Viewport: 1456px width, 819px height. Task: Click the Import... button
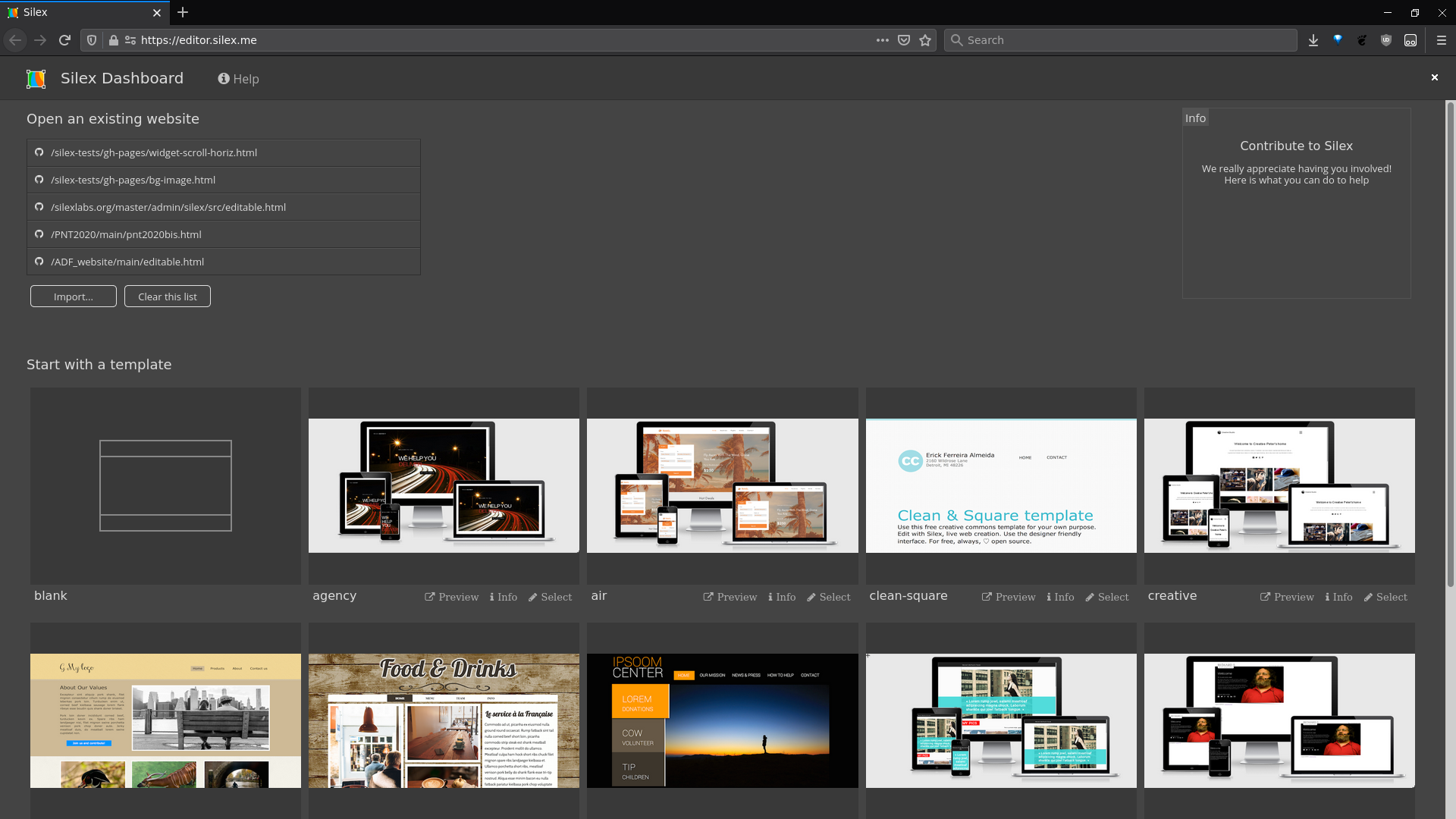pos(73,296)
